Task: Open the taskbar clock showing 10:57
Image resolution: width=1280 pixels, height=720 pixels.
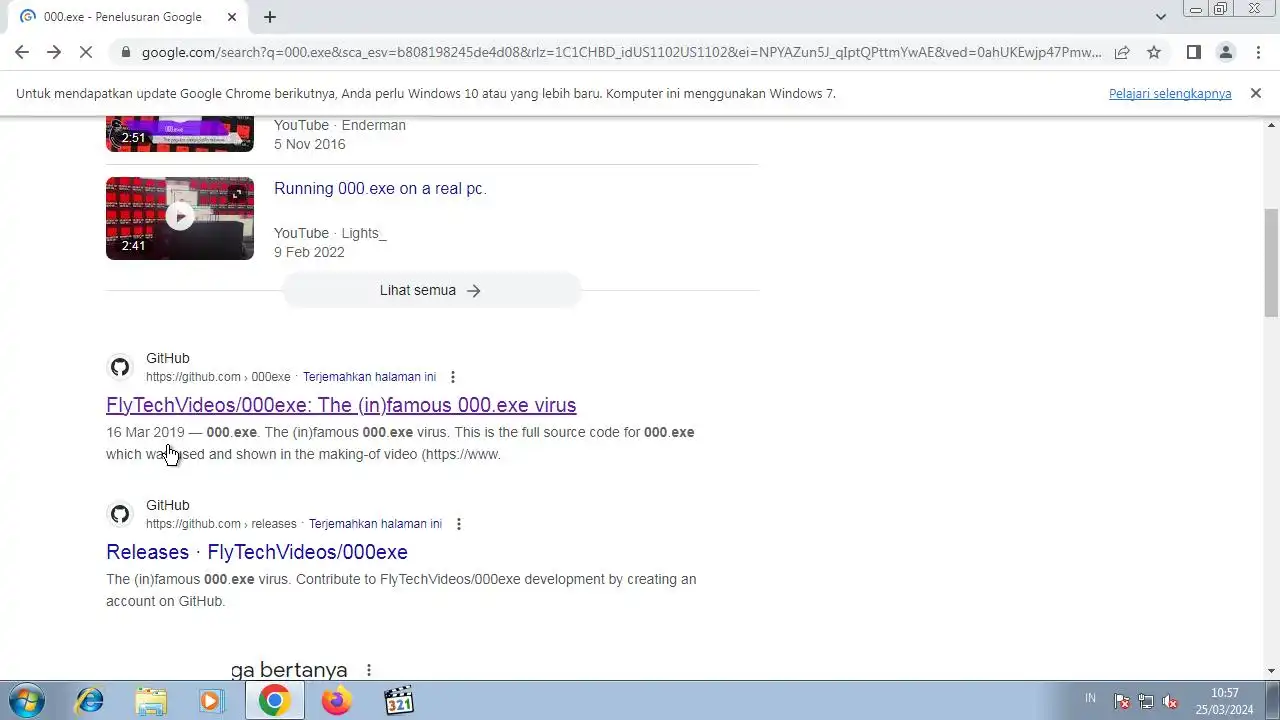Action: tap(1225, 700)
